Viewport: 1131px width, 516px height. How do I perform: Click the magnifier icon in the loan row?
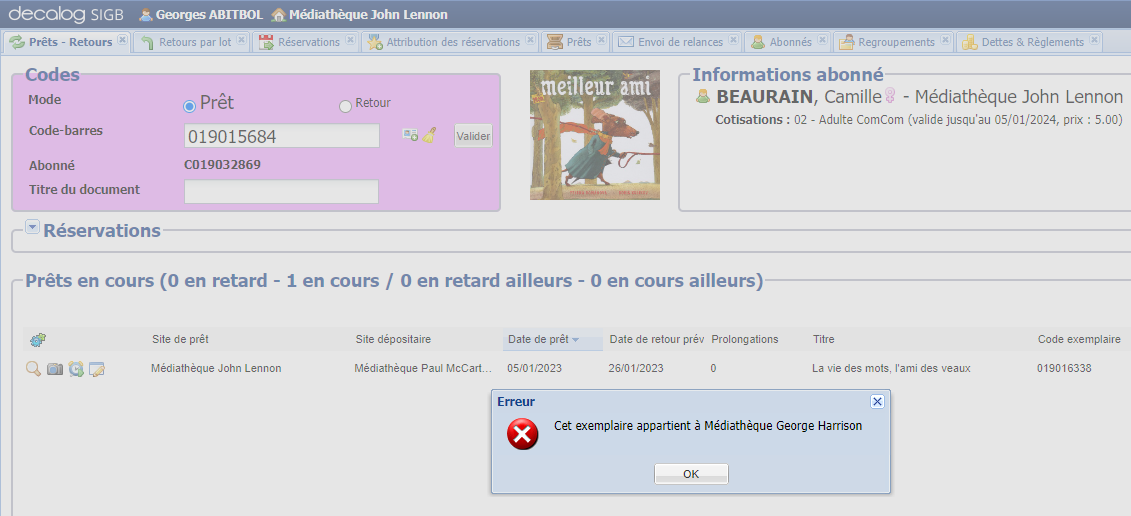click(x=33, y=369)
